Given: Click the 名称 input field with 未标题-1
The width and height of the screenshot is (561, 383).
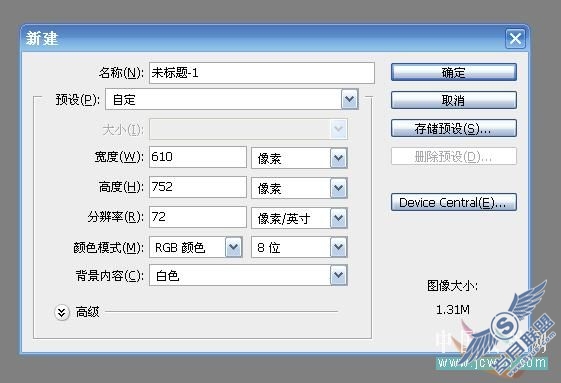Looking at the screenshot, I should pos(262,73).
